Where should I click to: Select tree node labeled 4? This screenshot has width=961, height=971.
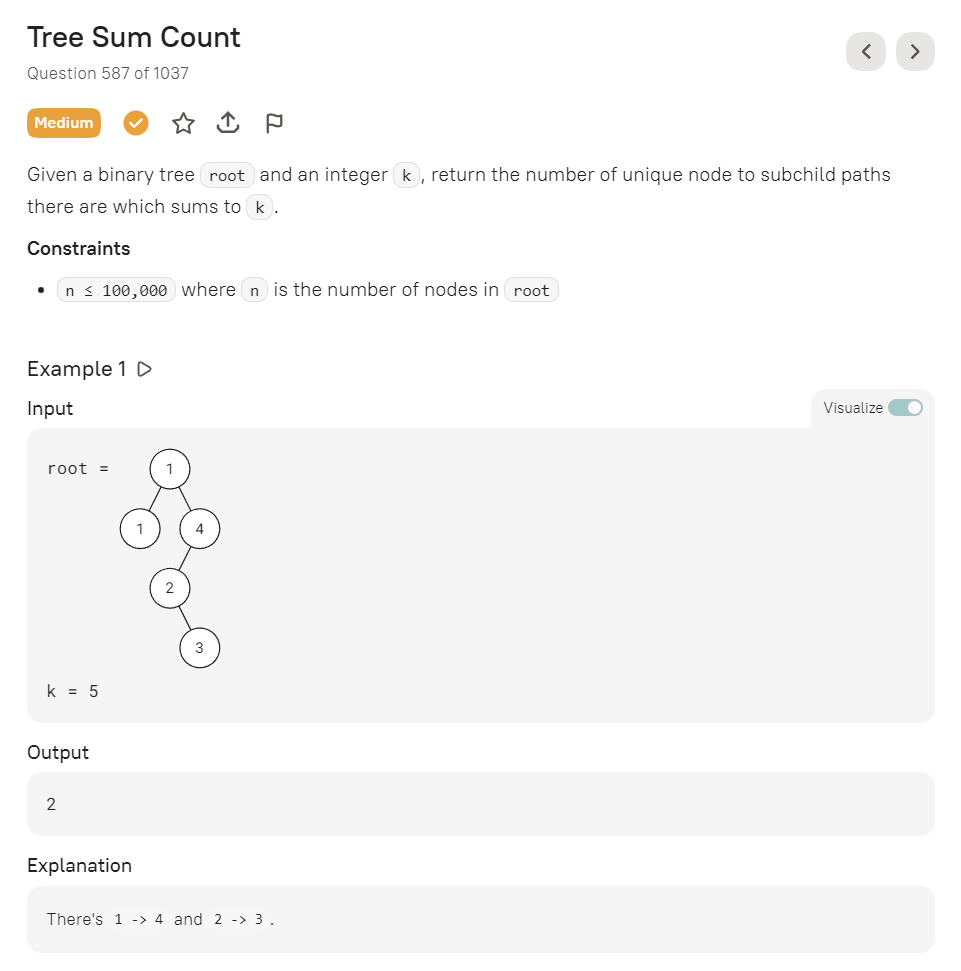point(200,529)
